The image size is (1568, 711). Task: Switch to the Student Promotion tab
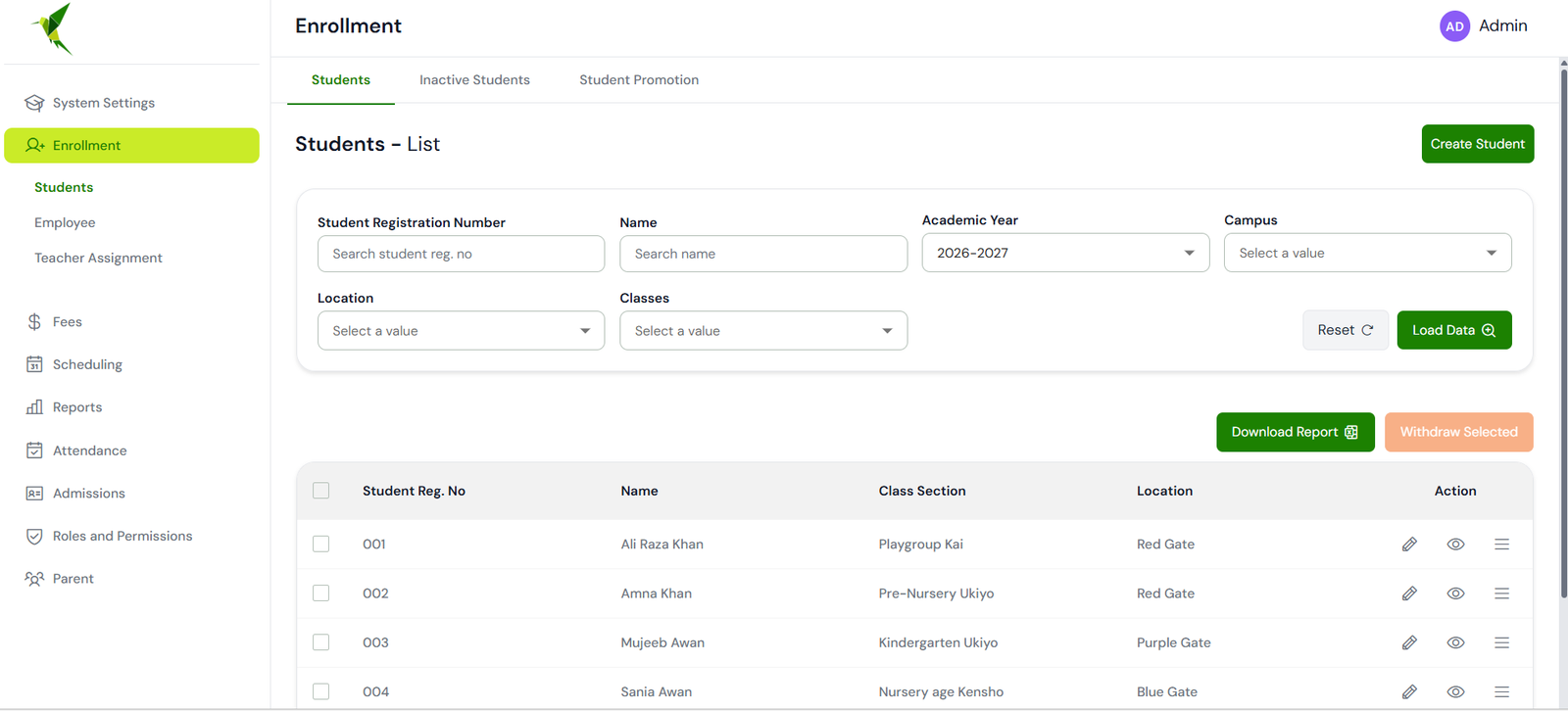coord(639,80)
